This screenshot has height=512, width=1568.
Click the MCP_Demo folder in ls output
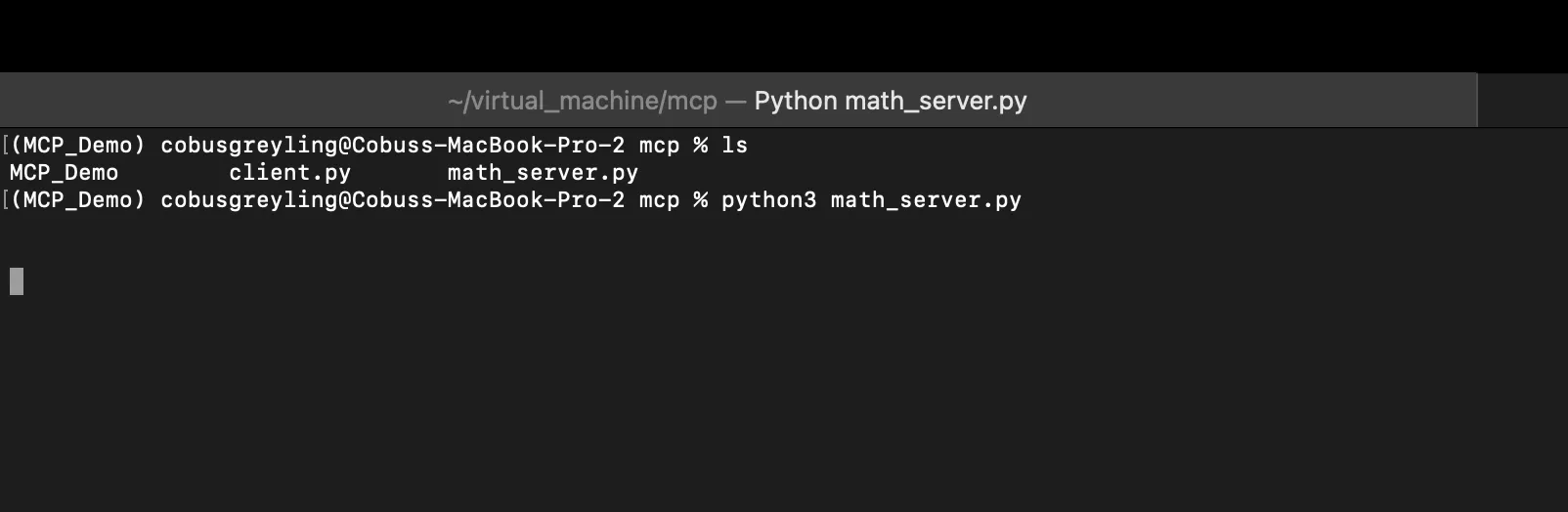click(64, 173)
